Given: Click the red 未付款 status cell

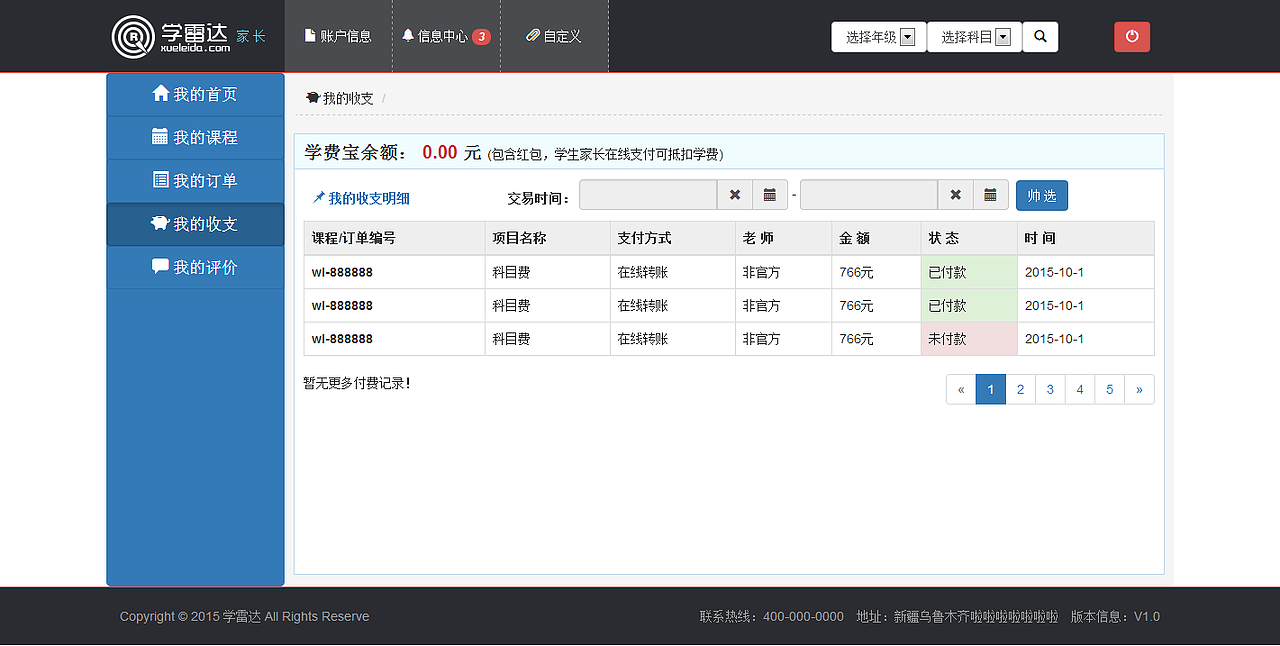Looking at the screenshot, I should pos(969,339).
